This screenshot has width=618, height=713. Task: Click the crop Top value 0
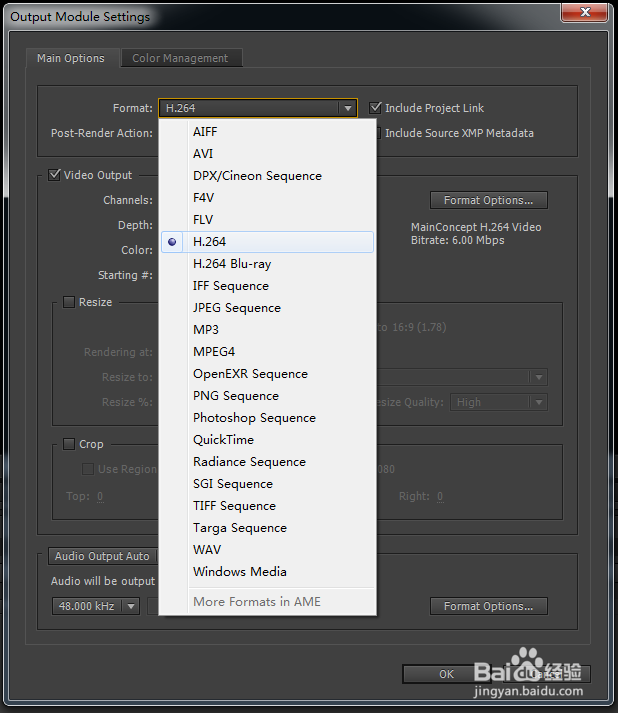(x=100, y=496)
